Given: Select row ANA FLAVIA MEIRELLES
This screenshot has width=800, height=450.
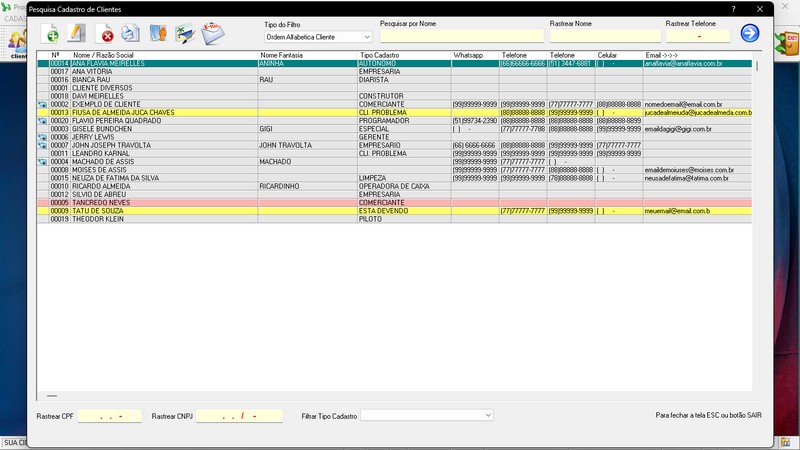Looking at the screenshot, I should pos(394,64).
